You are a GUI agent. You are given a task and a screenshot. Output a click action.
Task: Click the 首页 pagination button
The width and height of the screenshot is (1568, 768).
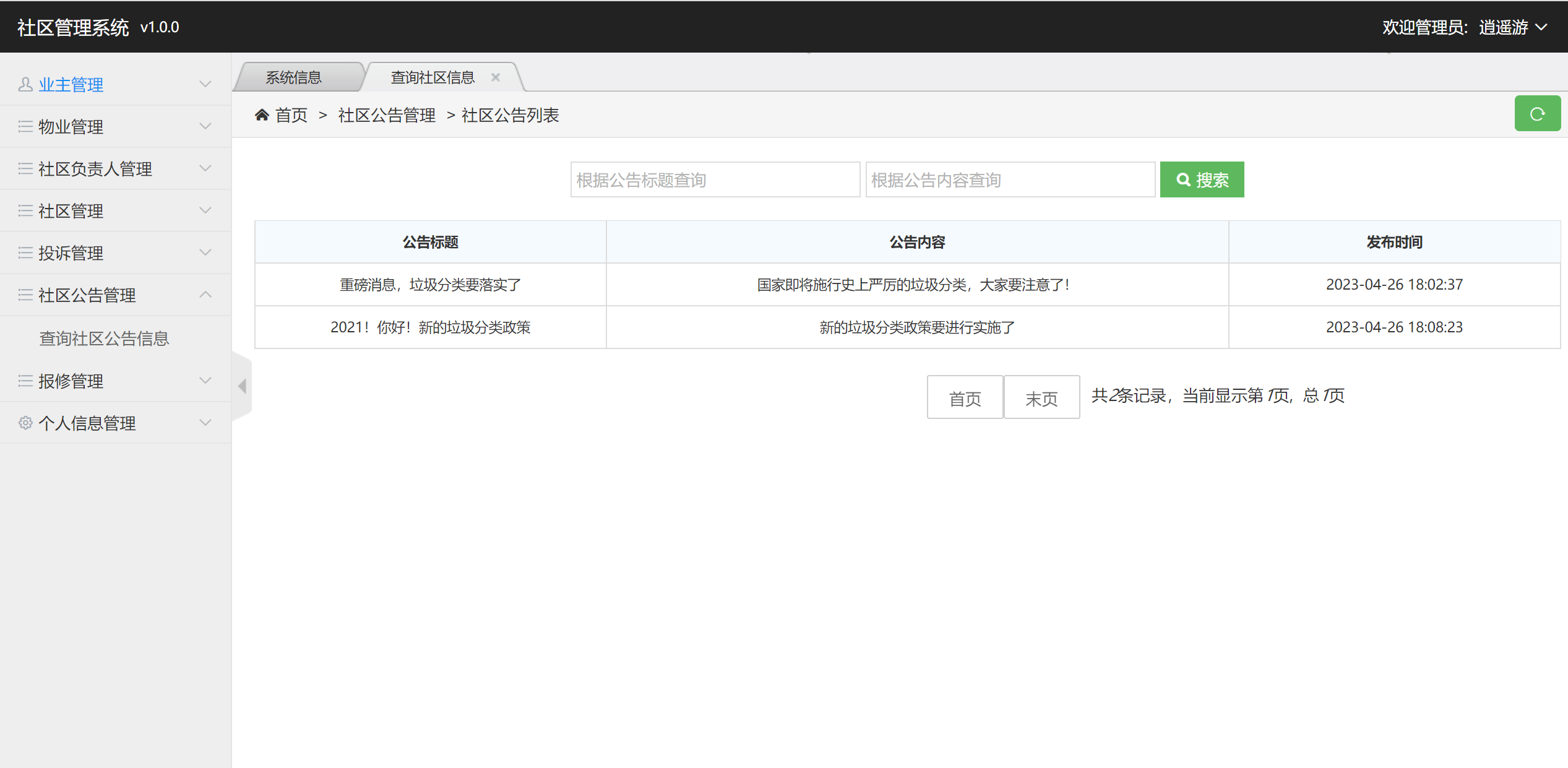click(x=965, y=397)
